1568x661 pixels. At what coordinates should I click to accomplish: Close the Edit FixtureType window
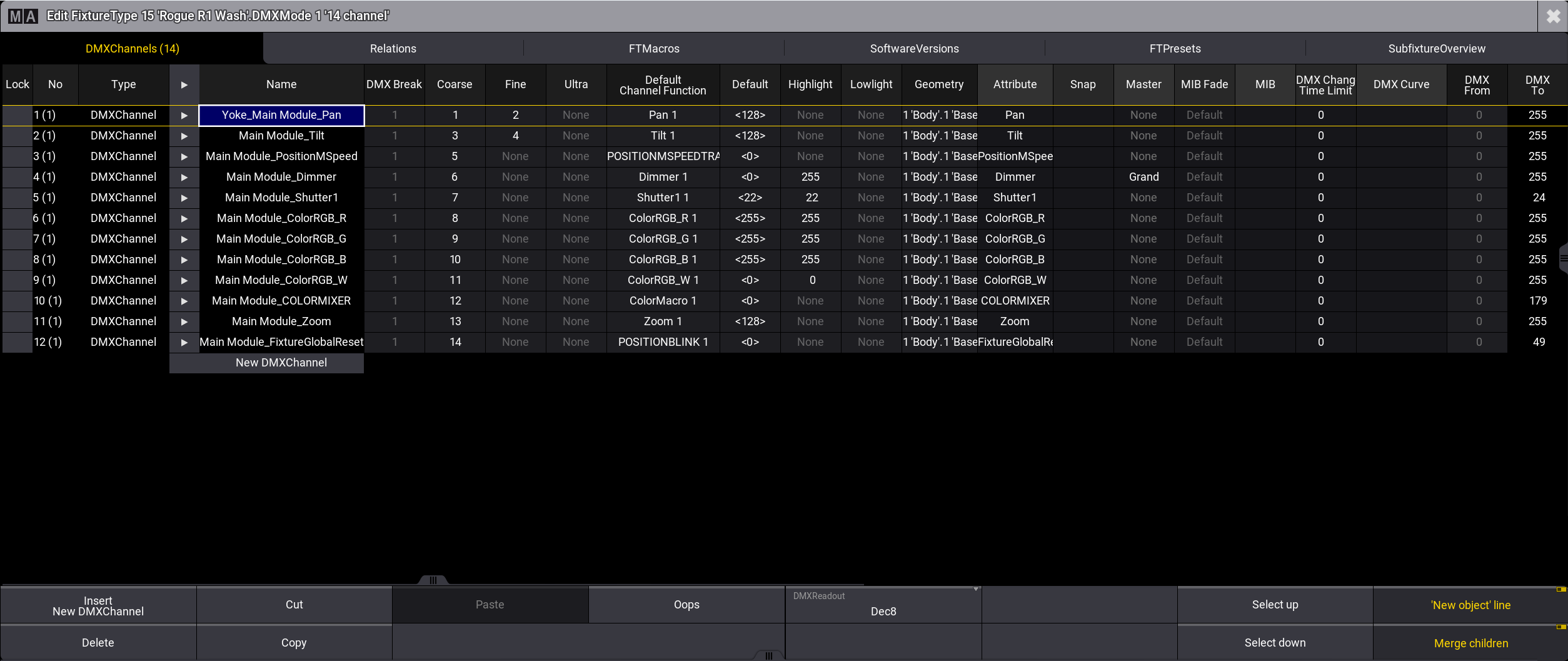pos(1553,16)
